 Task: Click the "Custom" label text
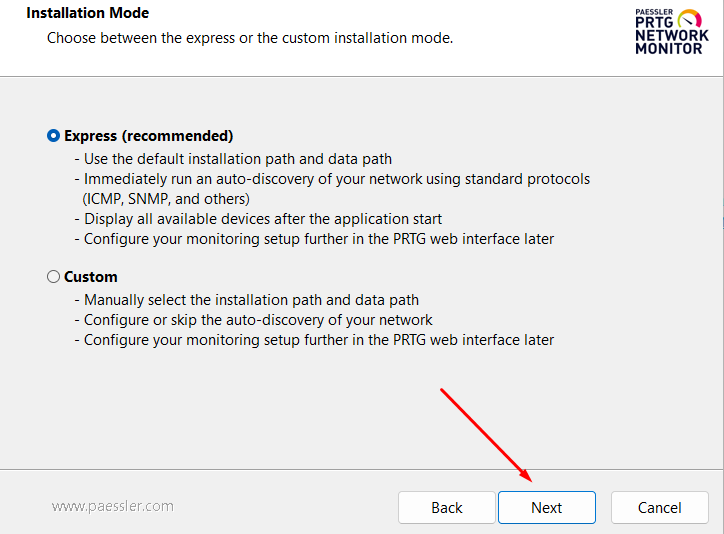91,276
